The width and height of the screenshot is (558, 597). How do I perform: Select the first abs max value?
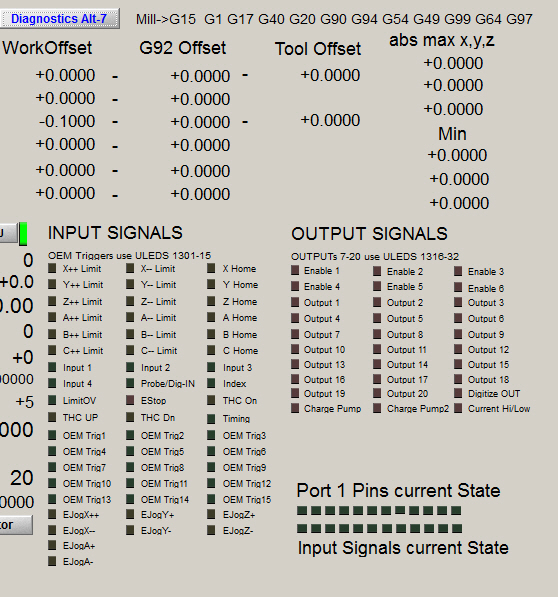453,63
